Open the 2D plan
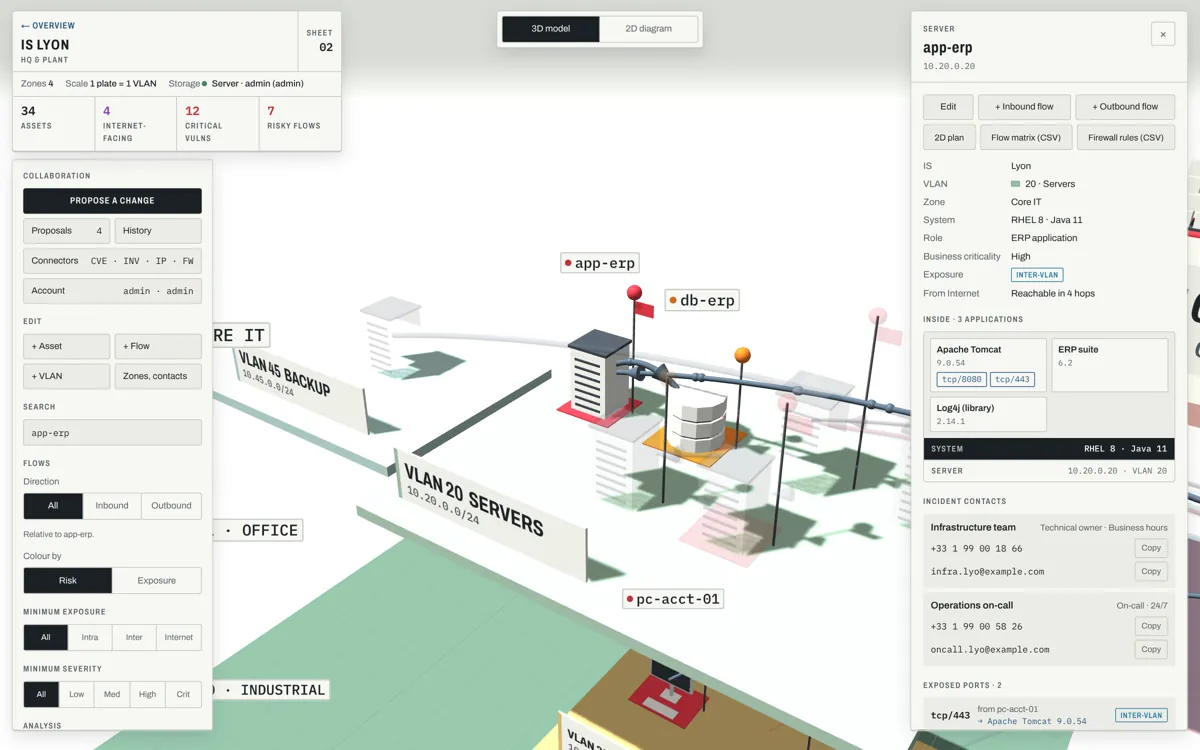Viewport: 1200px width, 750px height. point(948,137)
